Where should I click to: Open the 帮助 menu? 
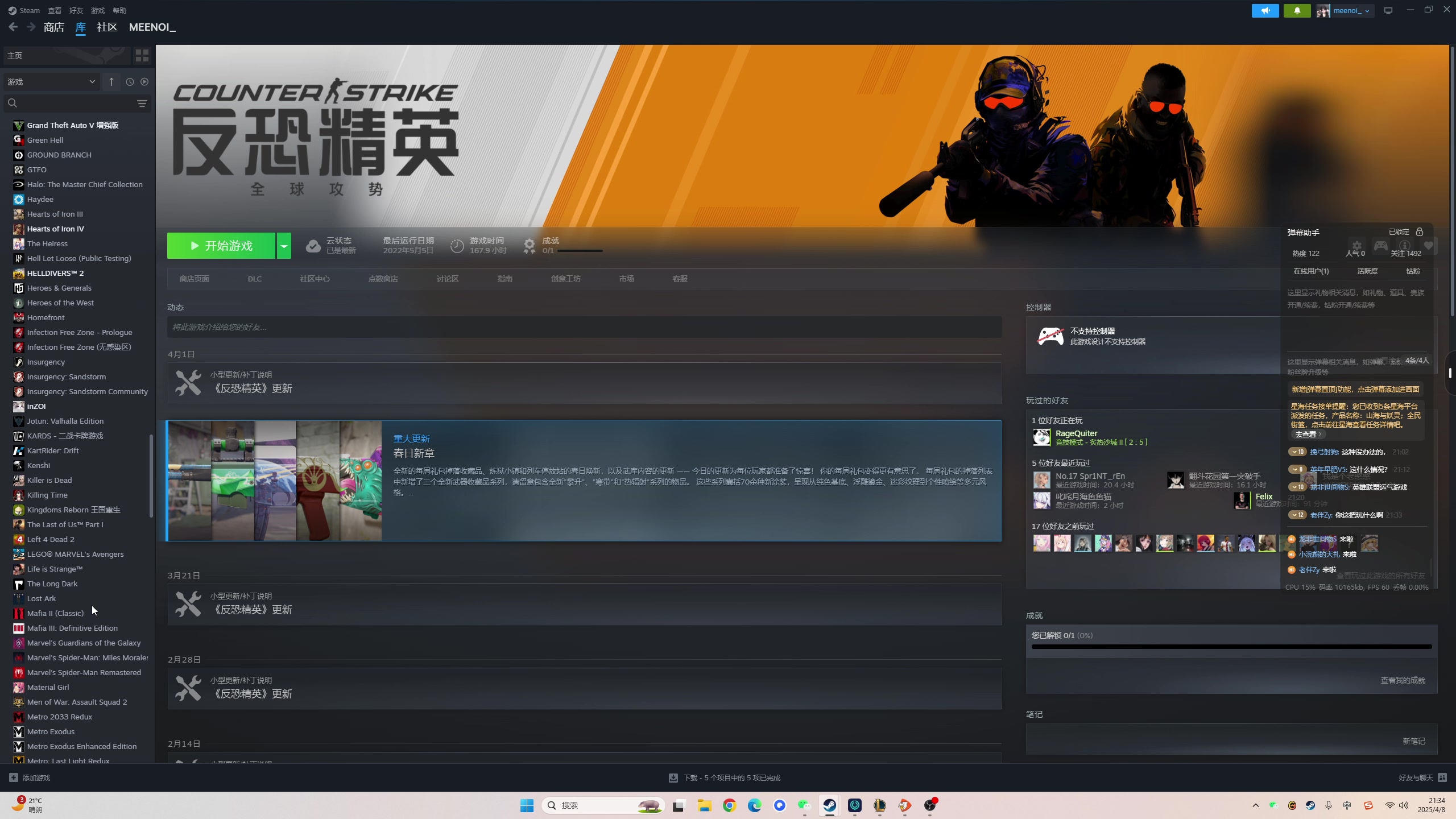coord(119,10)
